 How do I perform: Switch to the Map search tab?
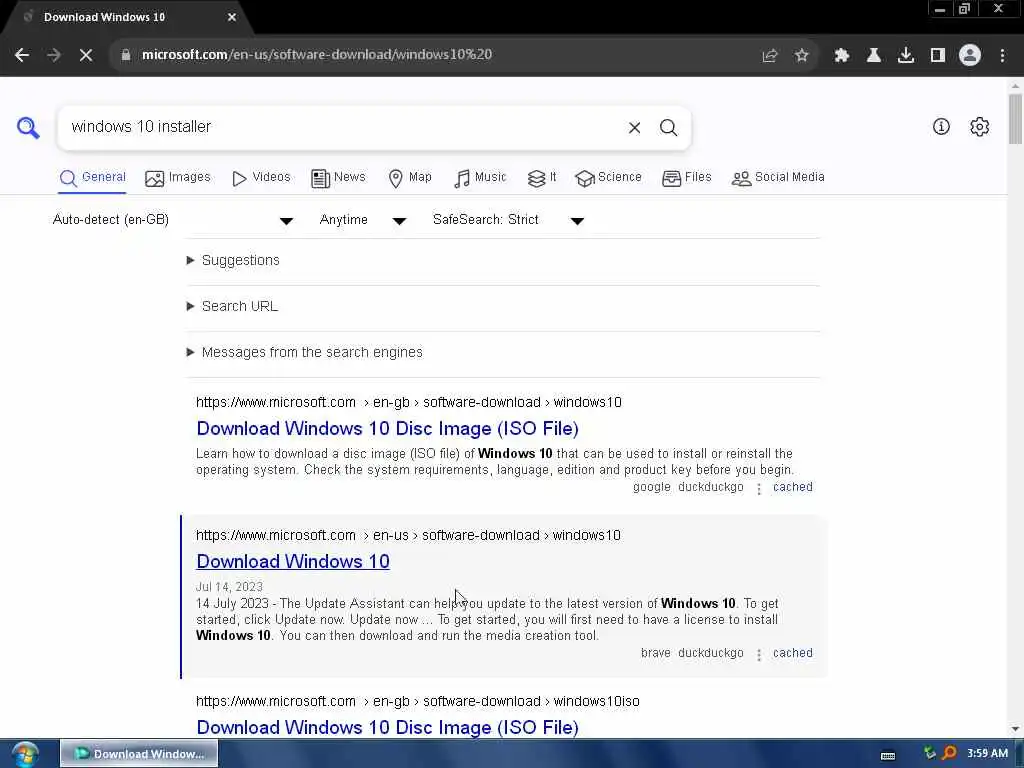pyautogui.click(x=409, y=178)
